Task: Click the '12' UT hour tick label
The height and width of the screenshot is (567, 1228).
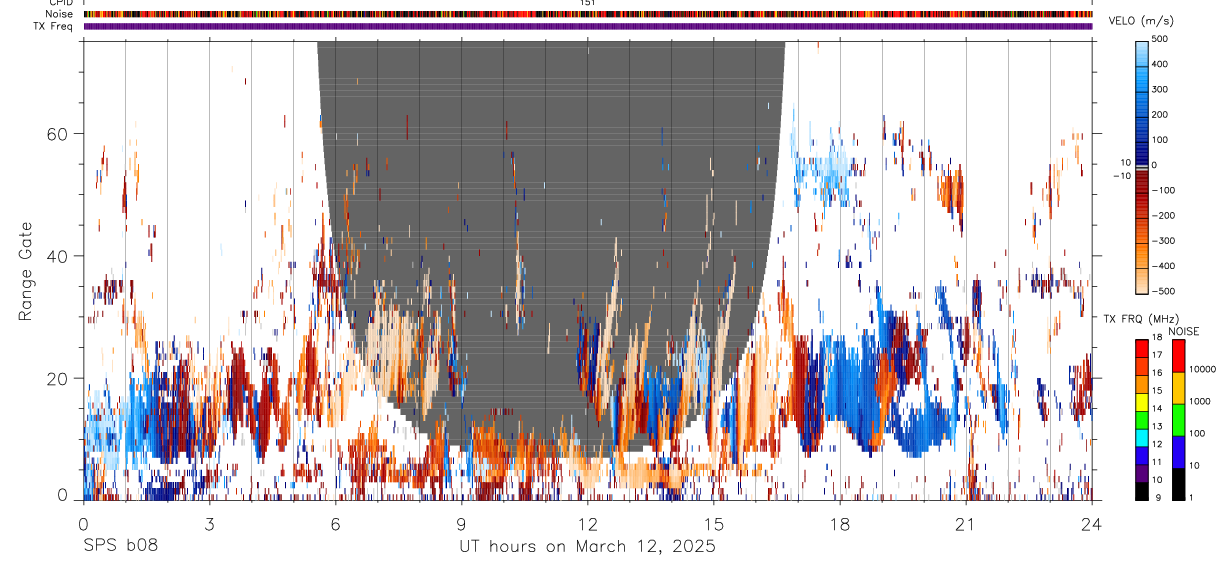Action: click(587, 523)
